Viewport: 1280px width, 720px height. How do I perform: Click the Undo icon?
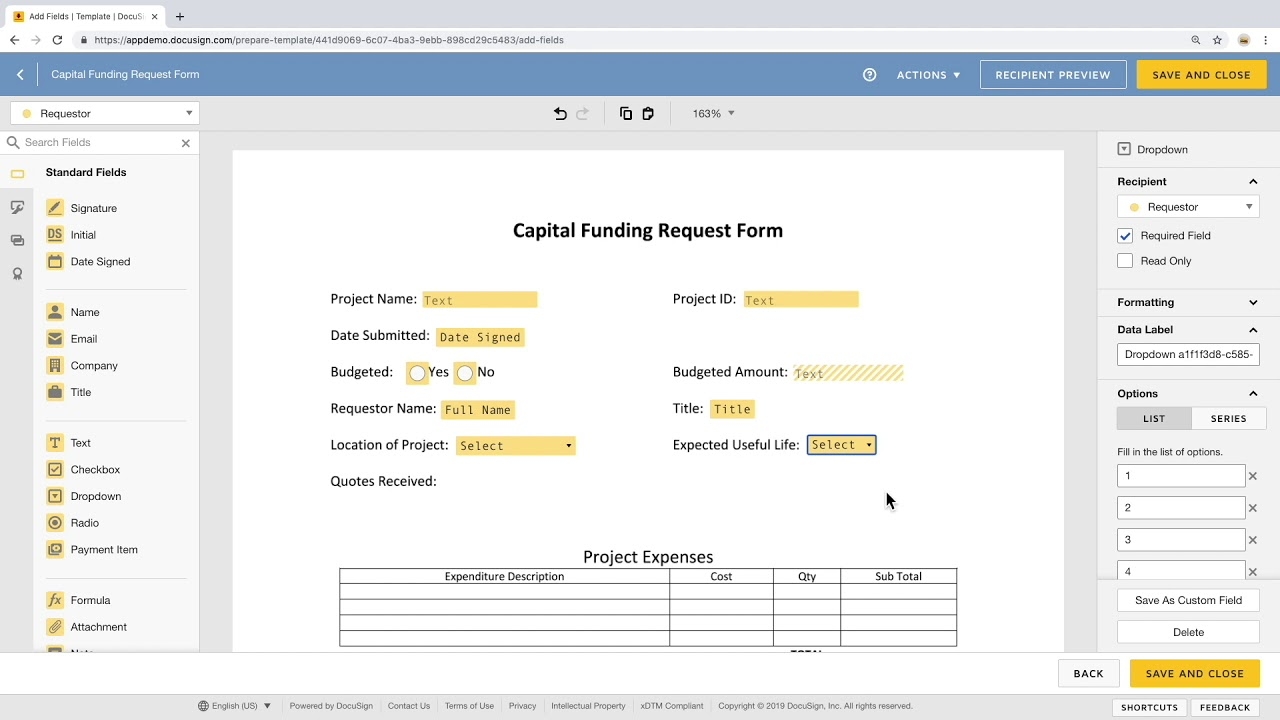(x=559, y=113)
